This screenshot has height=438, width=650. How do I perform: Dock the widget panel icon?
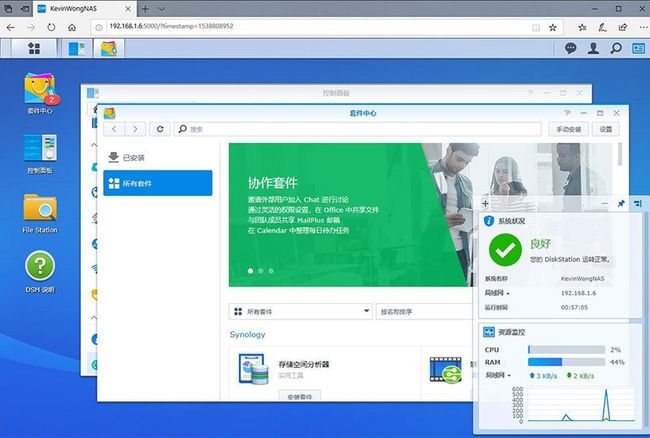pyautogui.click(x=638, y=203)
